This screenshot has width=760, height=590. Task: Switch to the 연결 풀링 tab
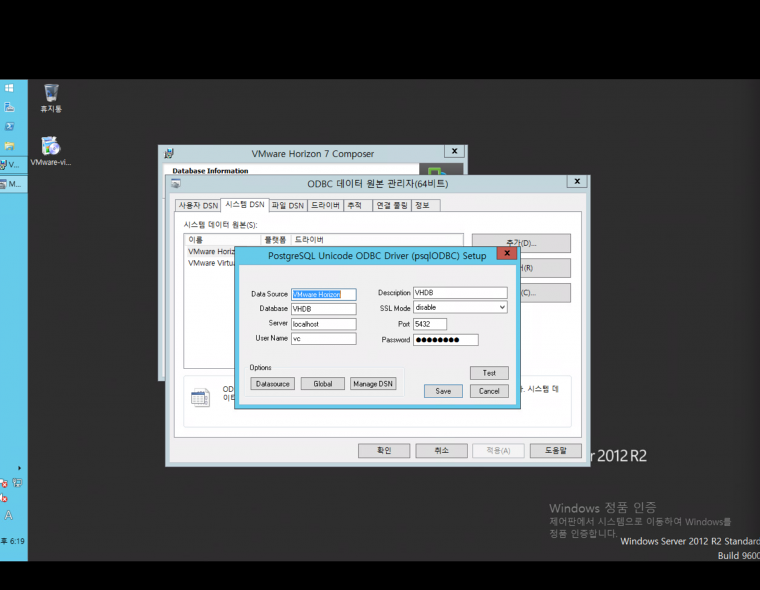392,206
